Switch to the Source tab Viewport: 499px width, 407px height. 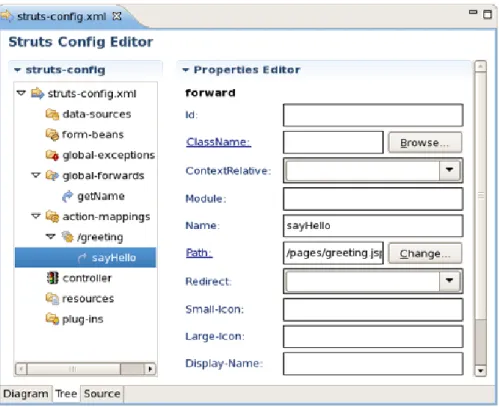102,394
